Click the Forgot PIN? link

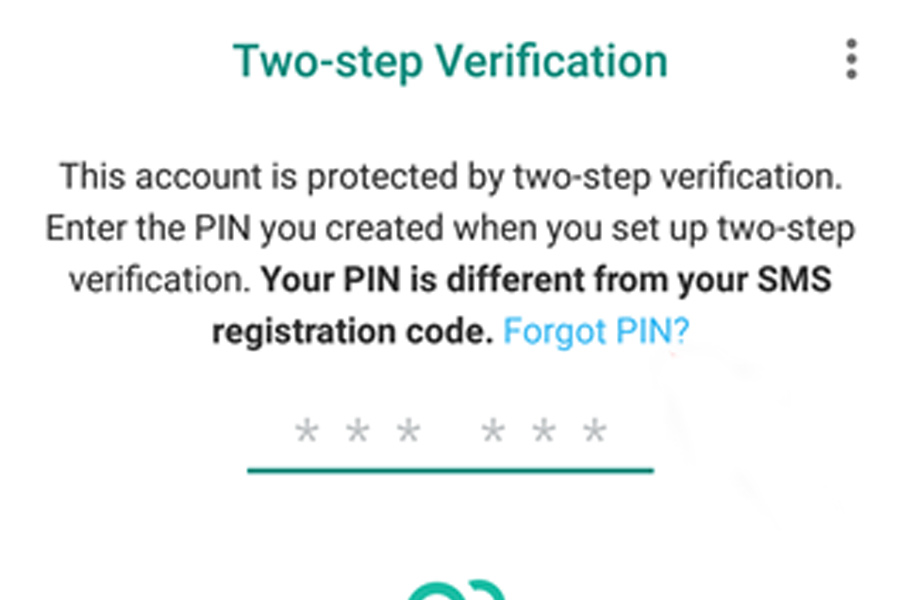pos(596,331)
